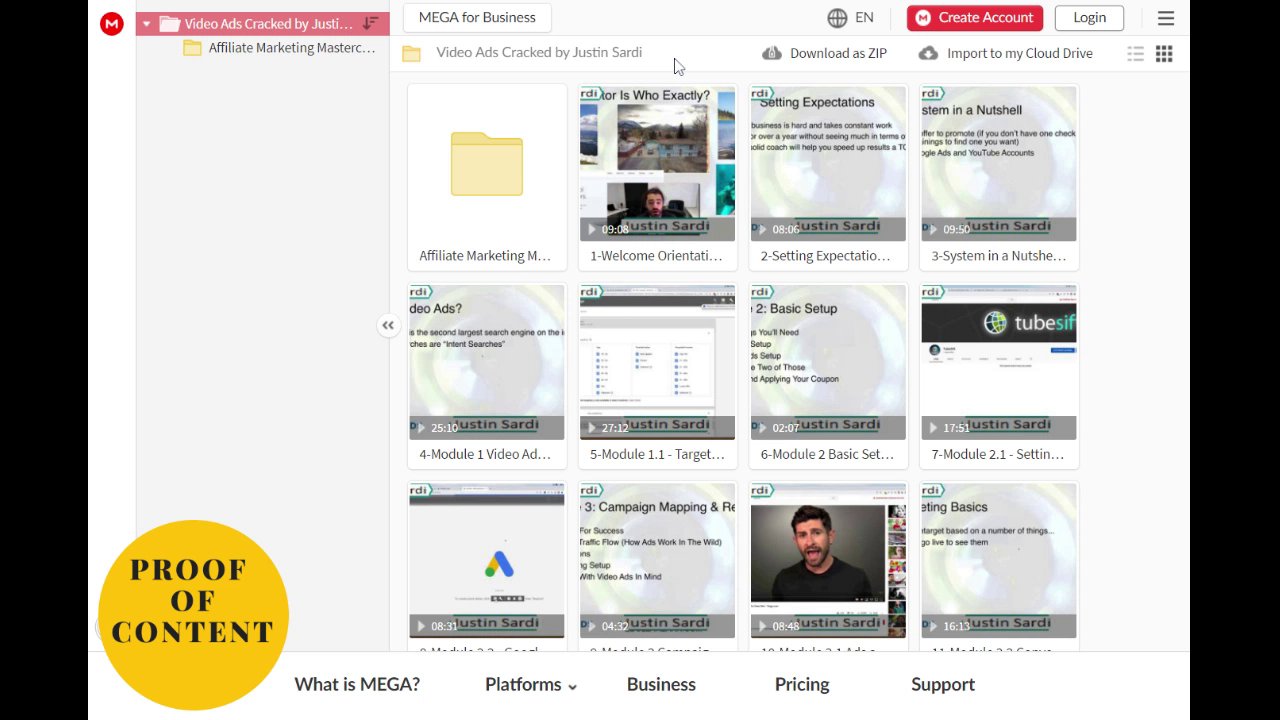Image resolution: width=1280 pixels, height=720 pixels.
Task: Click the 09:08 play icon
Action: pyautogui.click(x=592, y=230)
